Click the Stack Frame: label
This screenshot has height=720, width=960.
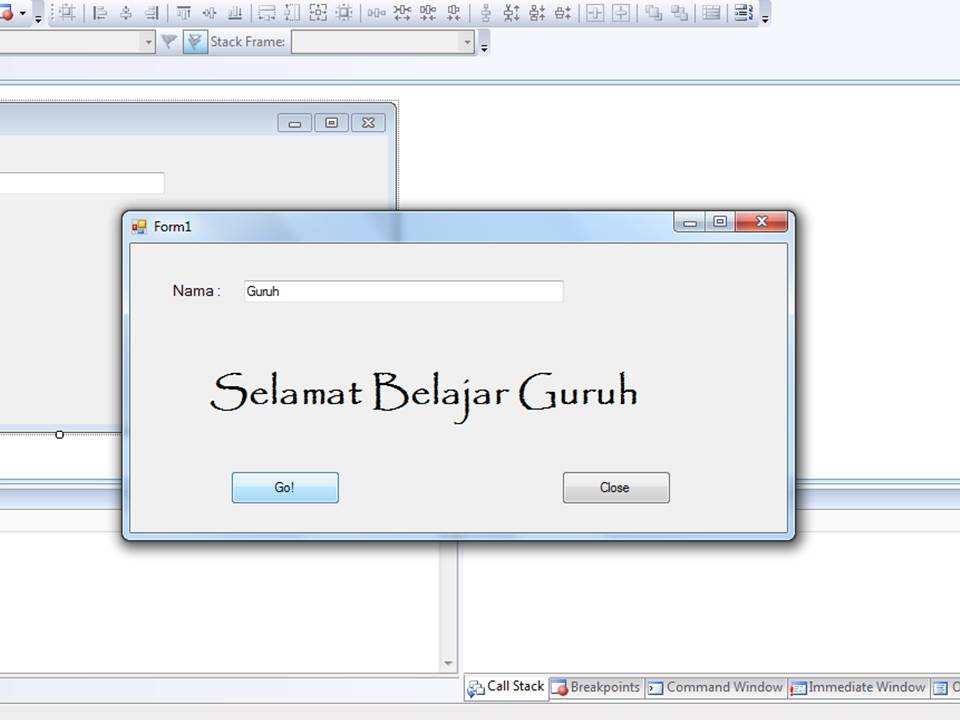tap(248, 42)
